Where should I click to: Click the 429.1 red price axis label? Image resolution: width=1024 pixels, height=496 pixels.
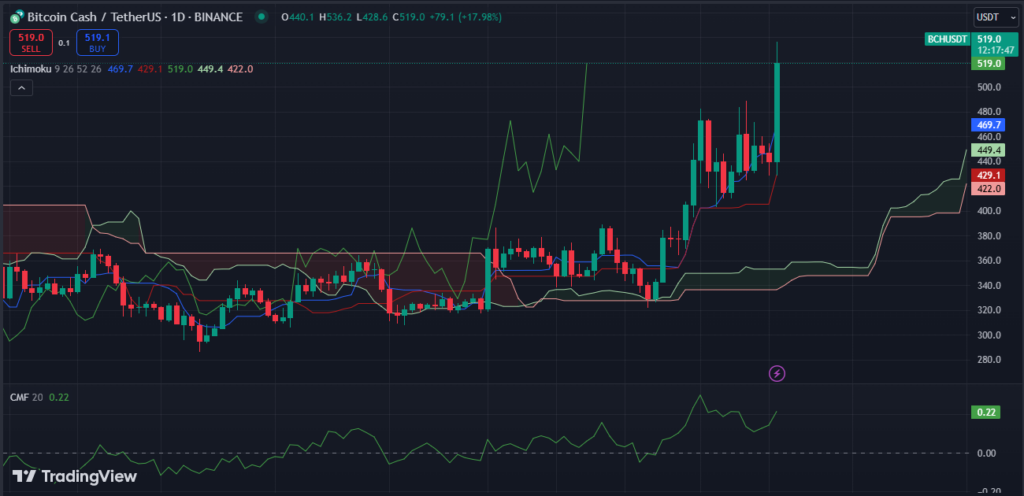(x=989, y=176)
